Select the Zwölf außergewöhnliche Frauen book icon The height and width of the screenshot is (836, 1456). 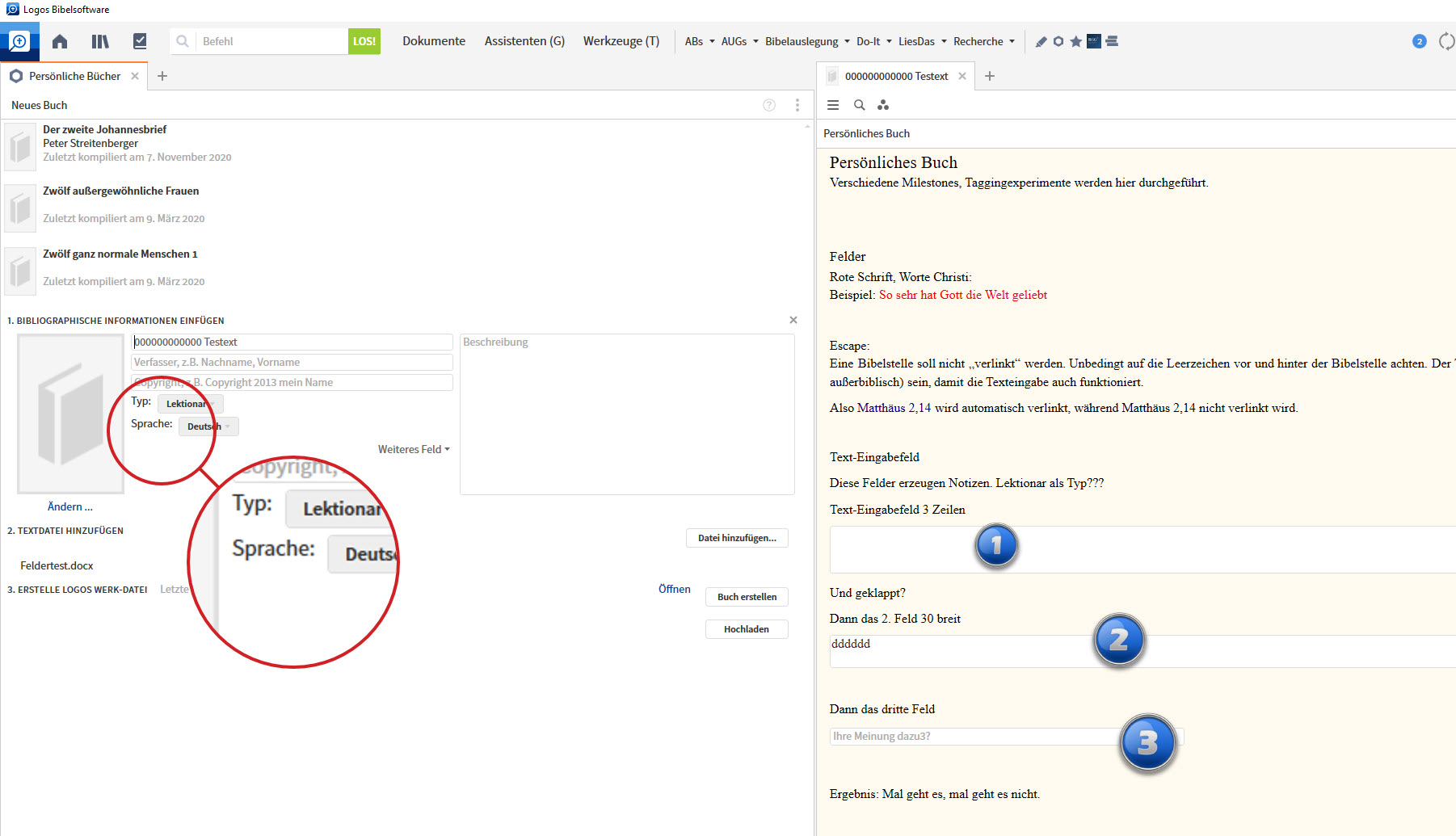20,208
